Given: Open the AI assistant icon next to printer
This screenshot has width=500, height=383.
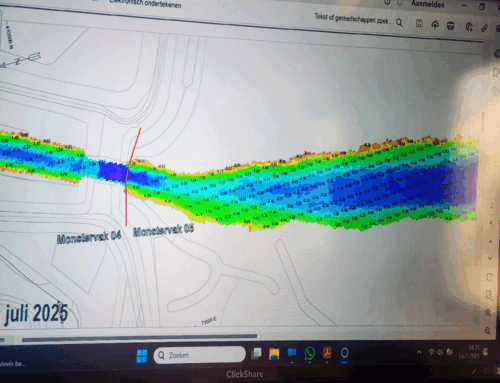Looking at the screenshot, I should point(469,27).
